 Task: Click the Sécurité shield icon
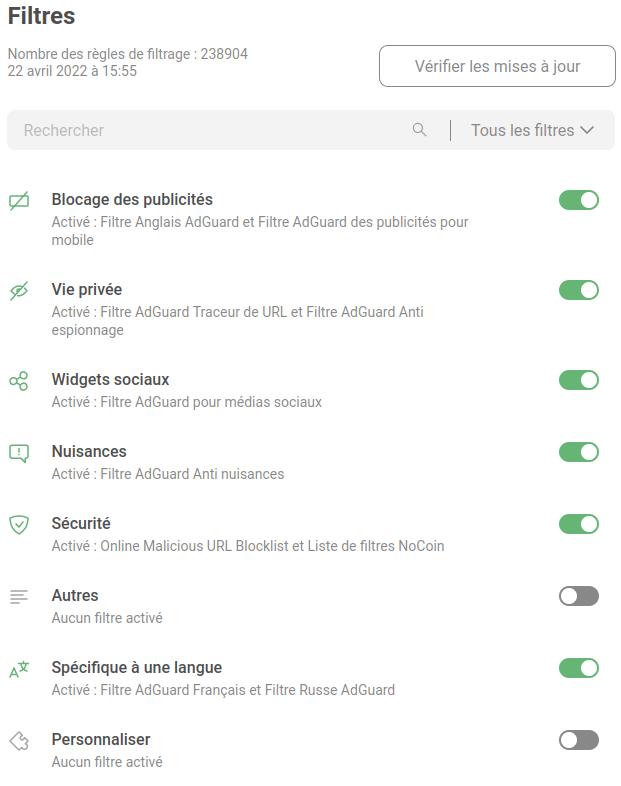click(x=19, y=525)
